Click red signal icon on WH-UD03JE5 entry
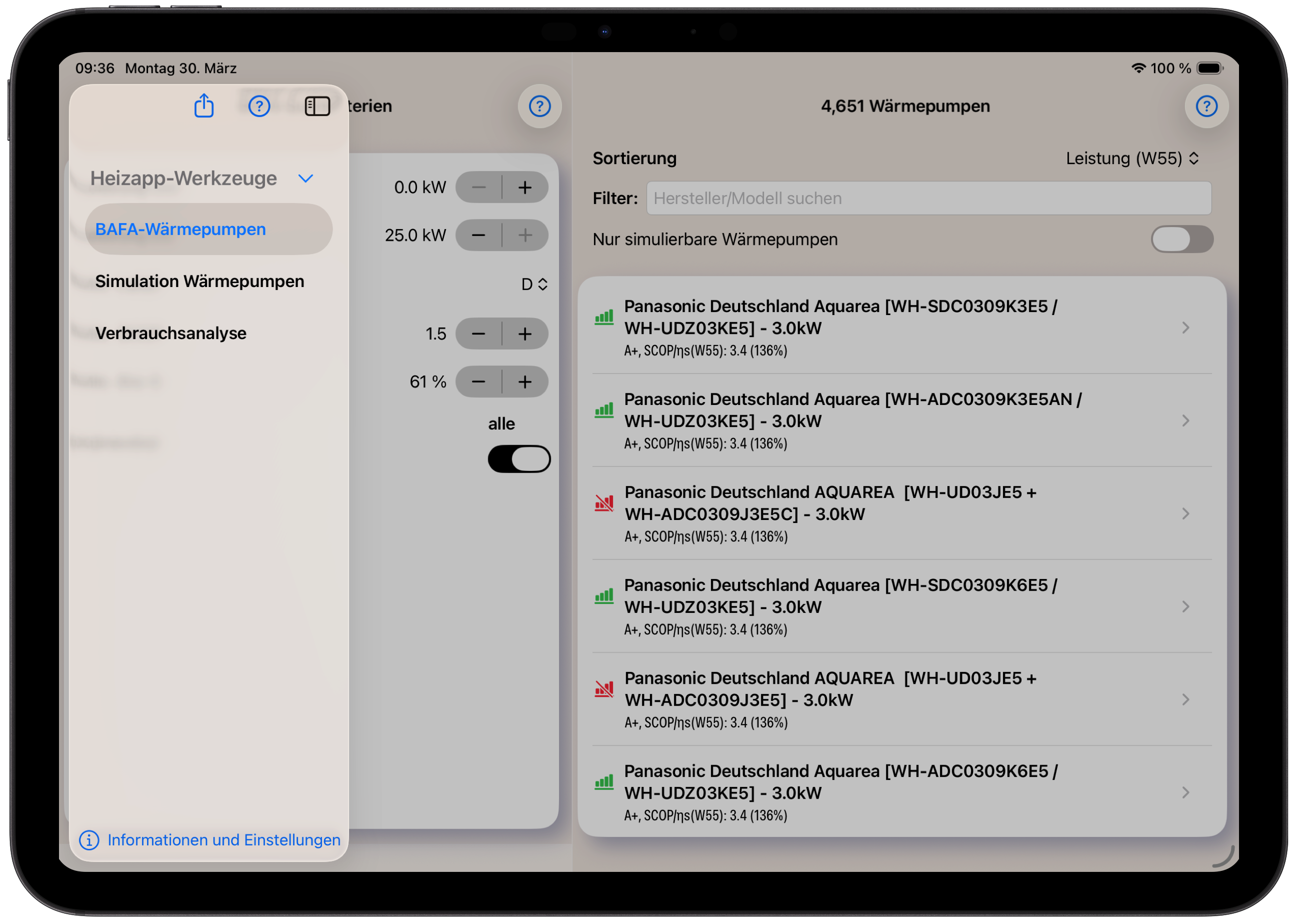Viewport: 1298px width, 924px height. coord(604,503)
